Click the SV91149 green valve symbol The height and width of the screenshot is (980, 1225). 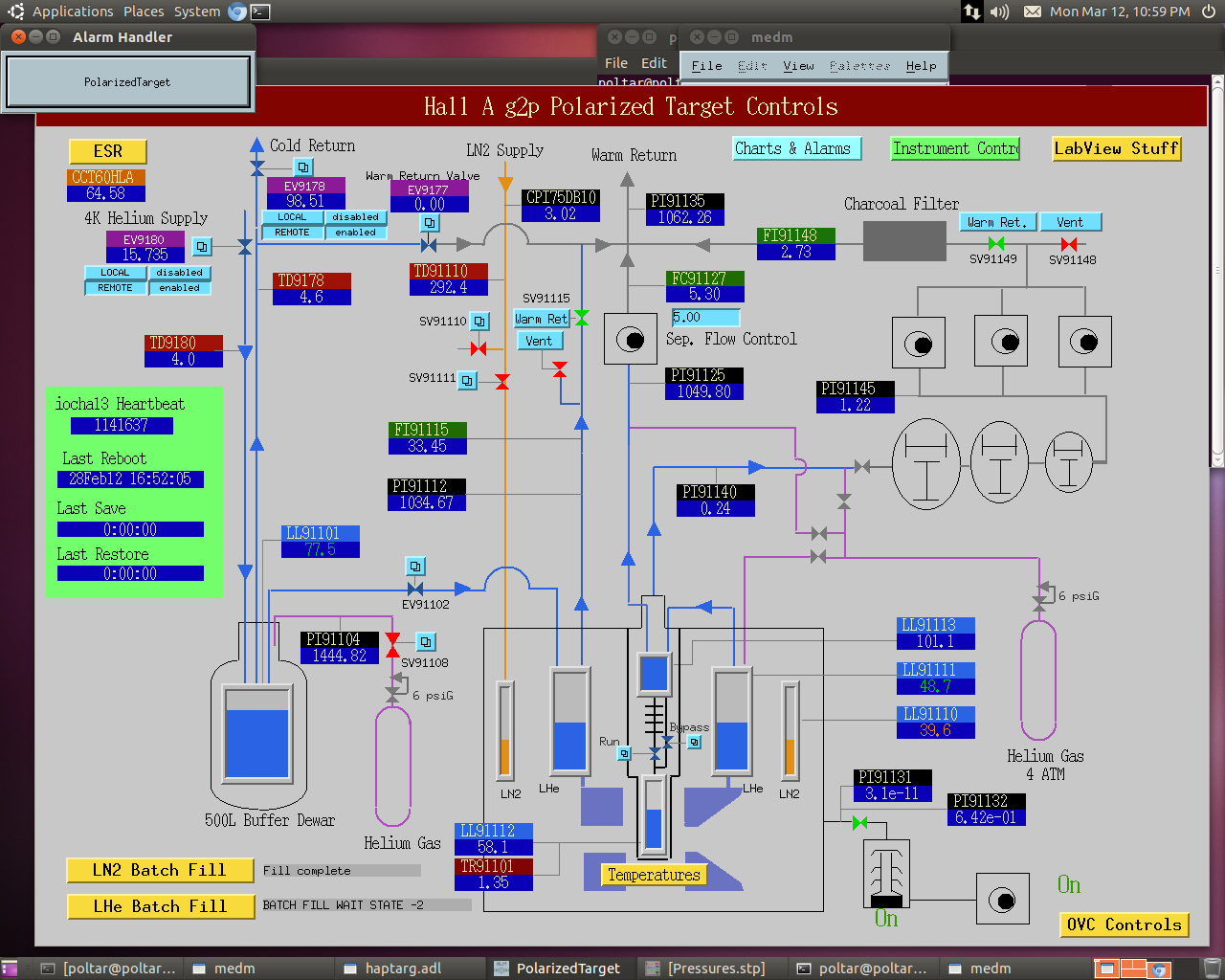[x=996, y=245]
